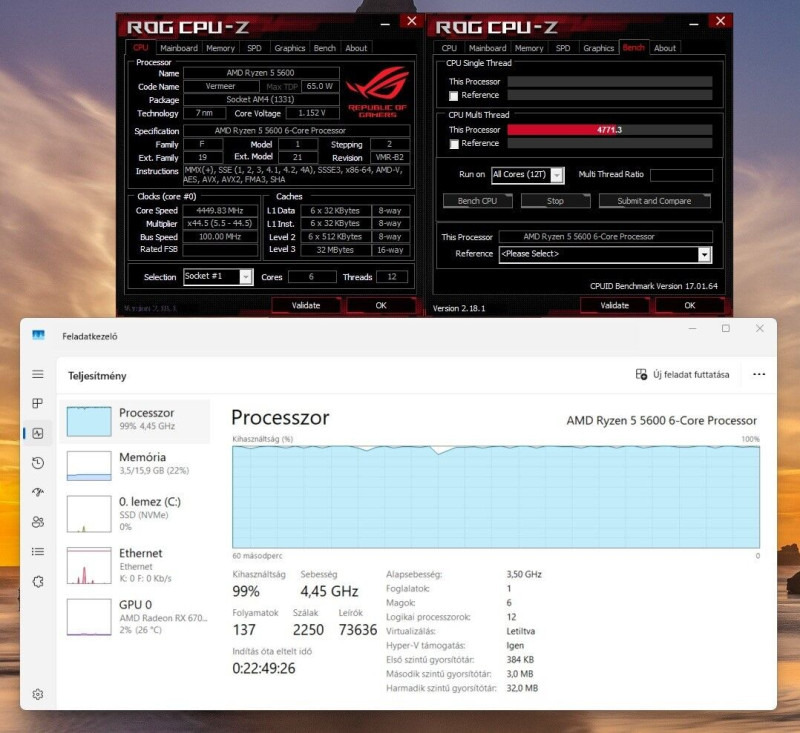Select Ethernet in performance list
This screenshot has height=733, width=800.
pyautogui.click(x=135, y=565)
